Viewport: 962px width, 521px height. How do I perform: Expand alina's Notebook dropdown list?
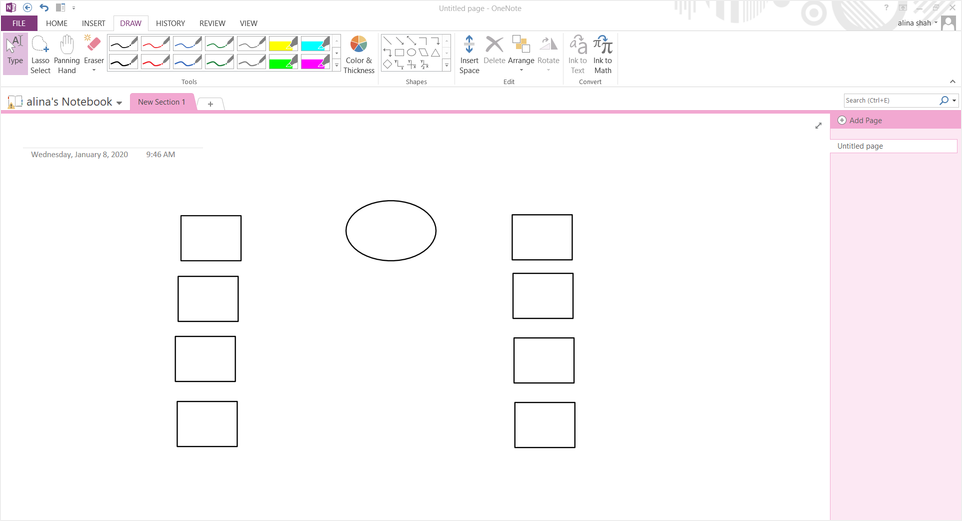119,103
